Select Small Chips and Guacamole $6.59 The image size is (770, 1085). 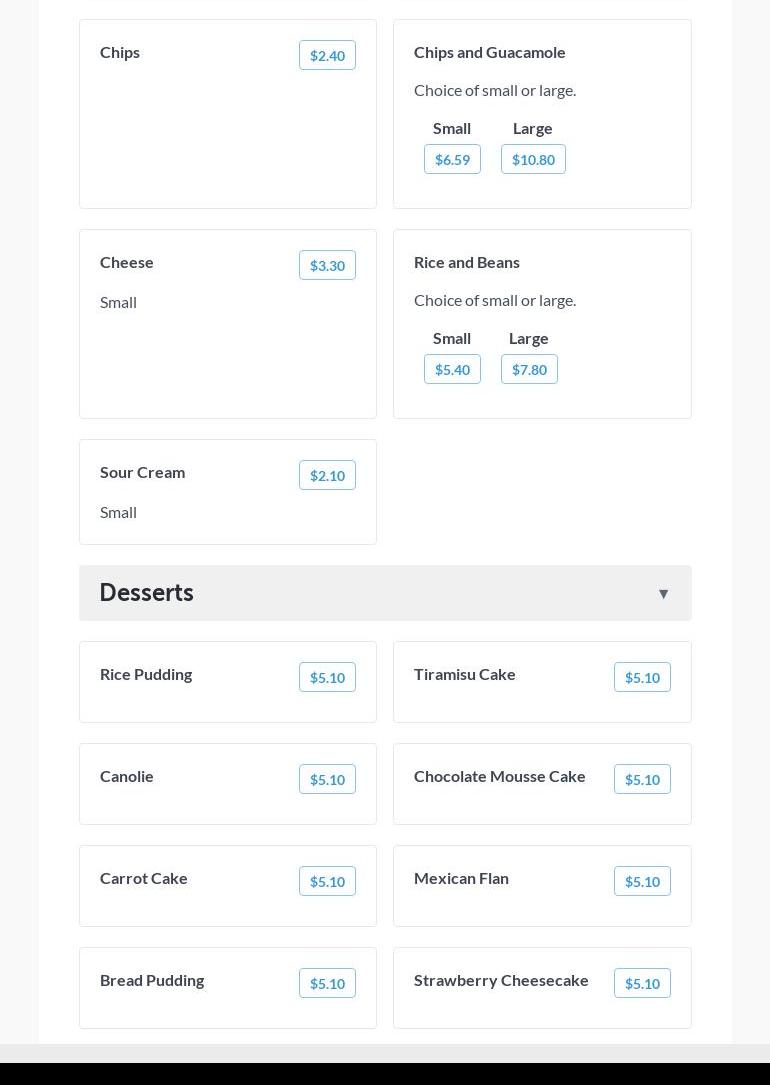click(452, 159)
